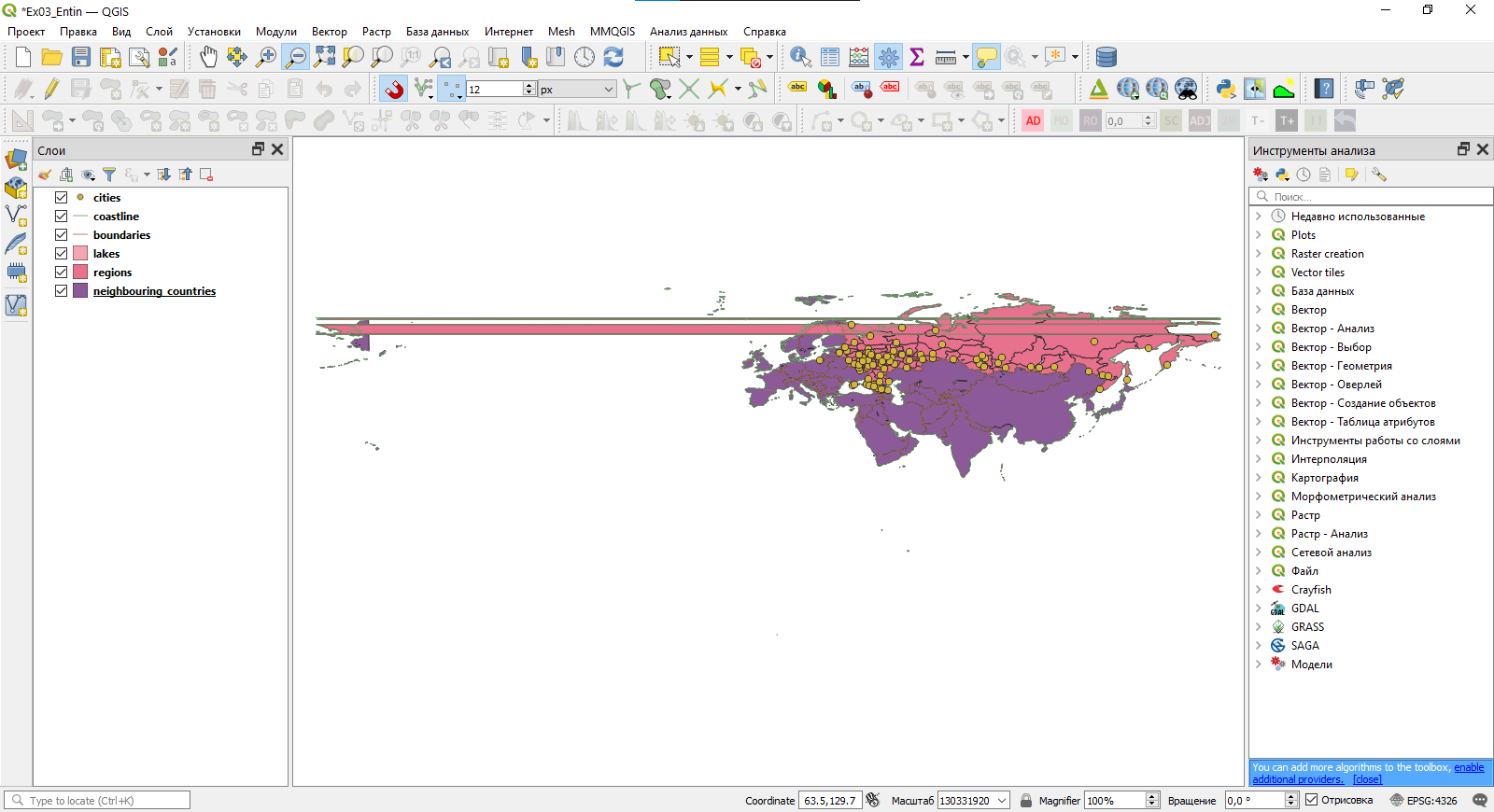The image size is (1494, 812).
Task: Hide the lakes layer
Action: 61,254
